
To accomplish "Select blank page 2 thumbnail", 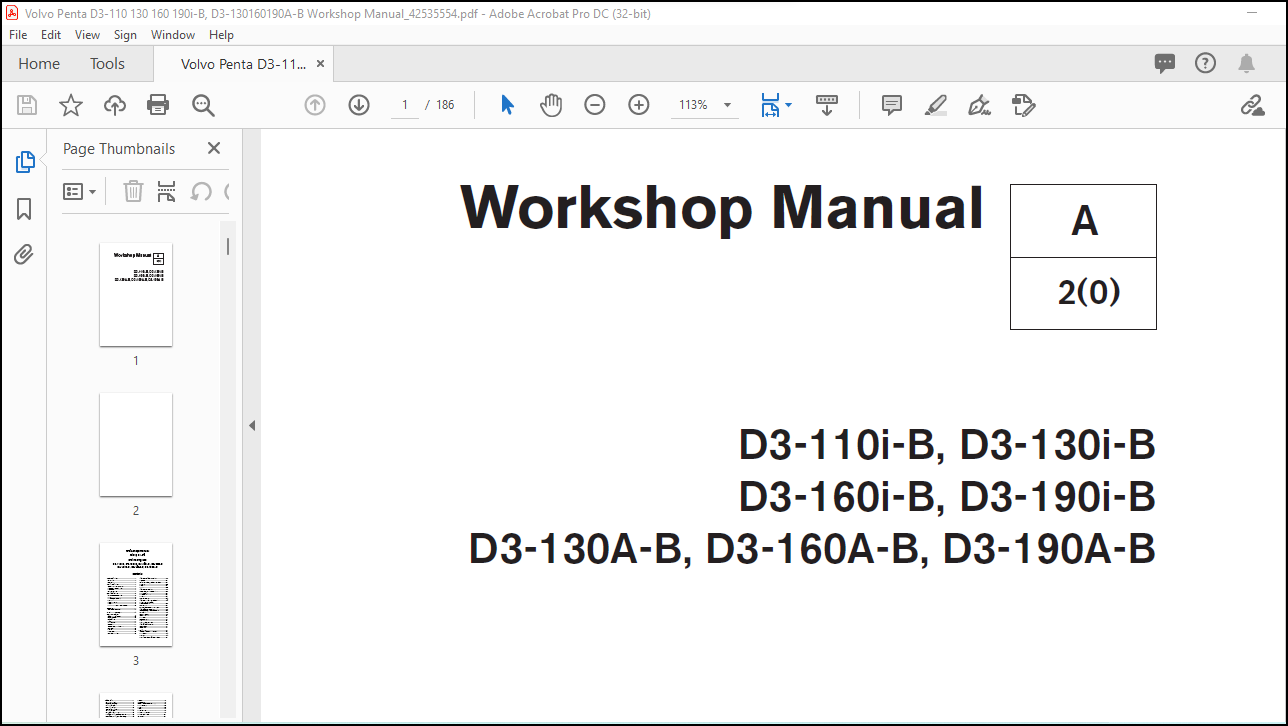I will (136, 444).
